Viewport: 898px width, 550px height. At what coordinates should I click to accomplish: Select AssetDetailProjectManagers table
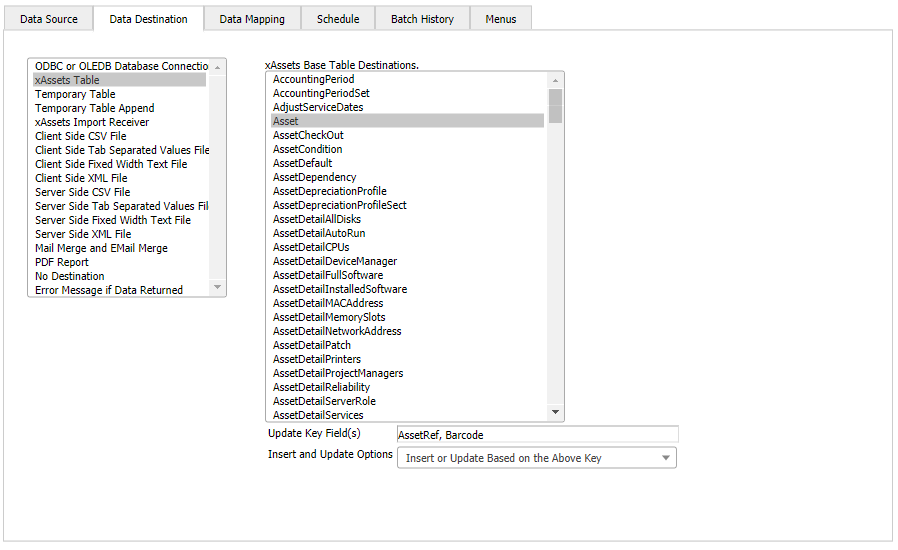pyautogui.click(x=407, y=374)
